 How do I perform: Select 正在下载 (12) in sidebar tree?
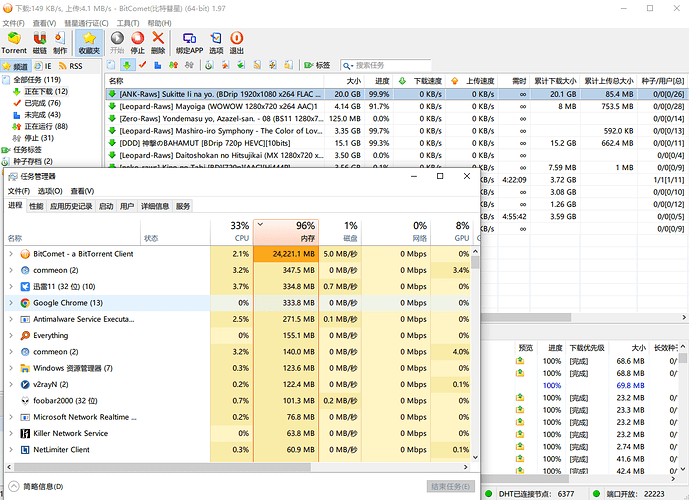click(x=46, y=91)
